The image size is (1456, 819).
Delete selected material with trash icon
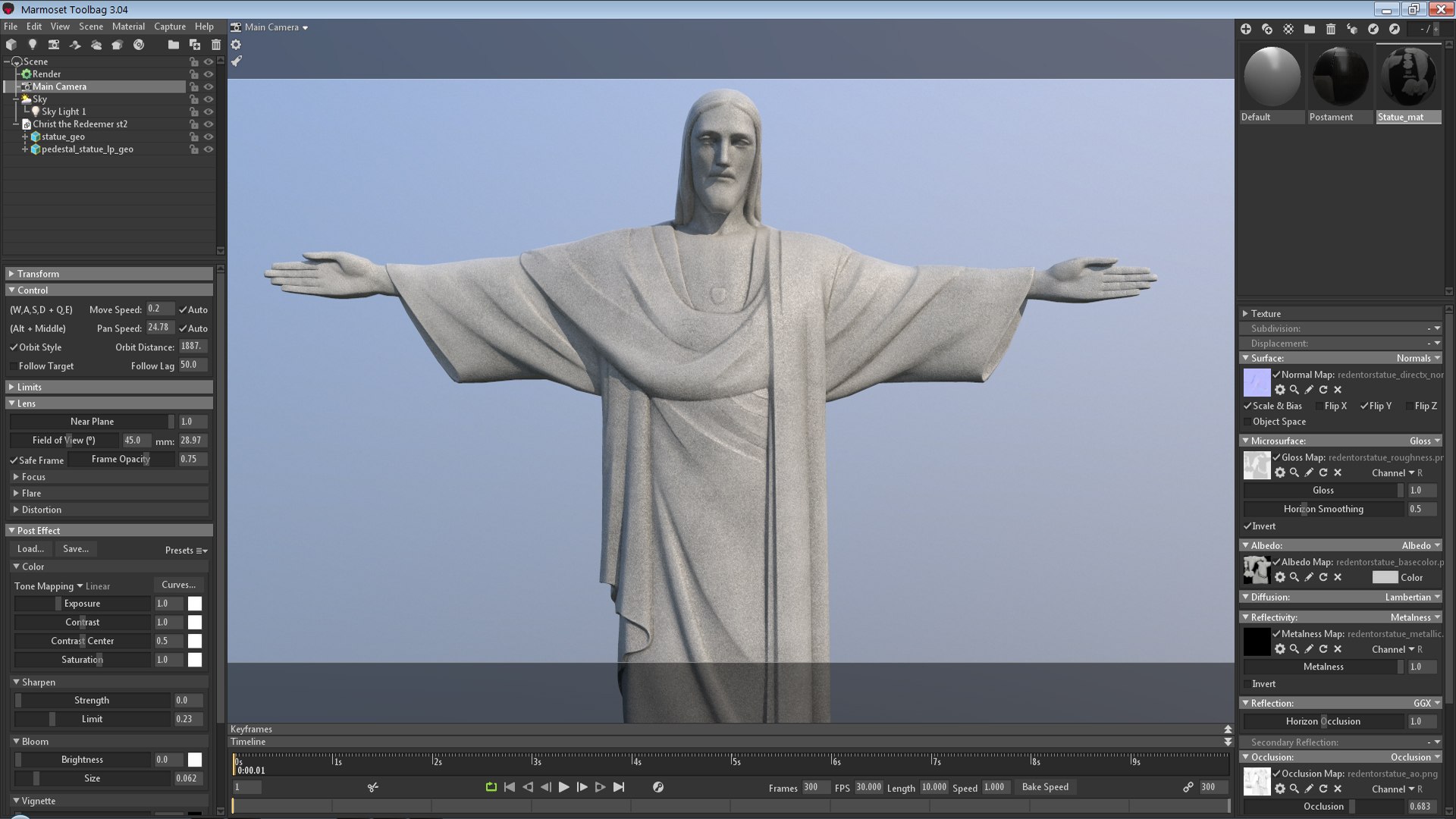1331,29
